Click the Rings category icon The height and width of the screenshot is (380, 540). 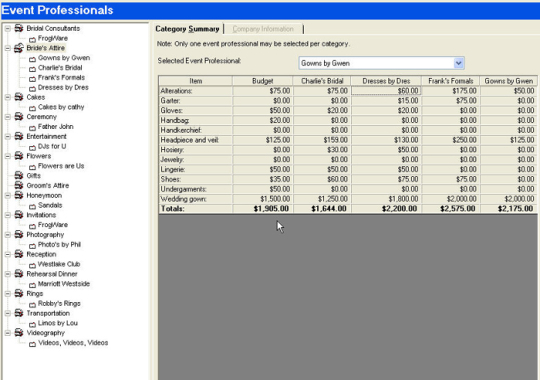click(19, 294)
